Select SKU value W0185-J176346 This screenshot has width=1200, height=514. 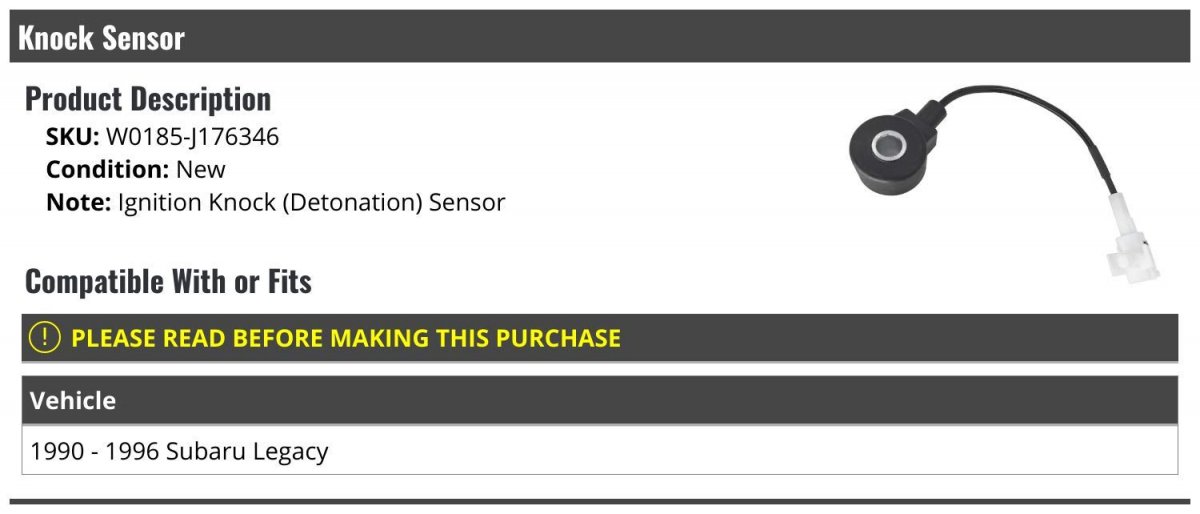193,137
